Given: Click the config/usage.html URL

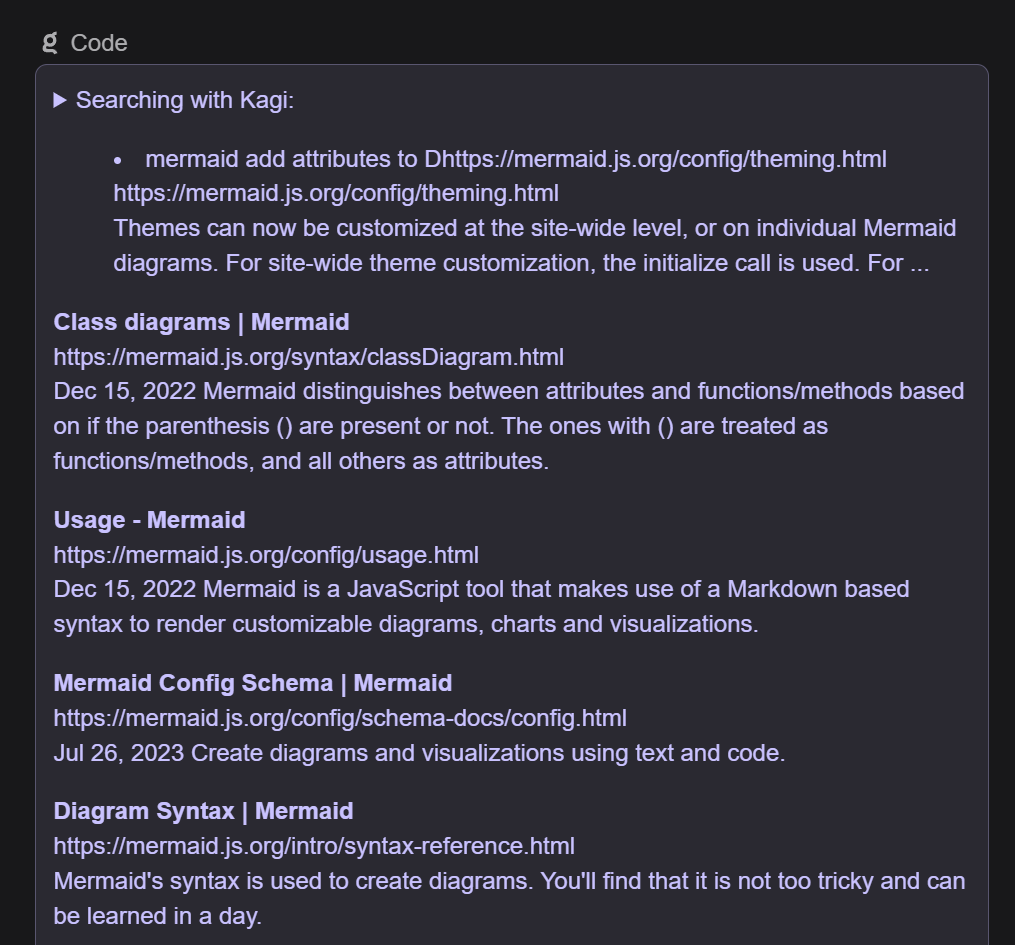Looking at the screenshot, I should click(x=267, y=555).
